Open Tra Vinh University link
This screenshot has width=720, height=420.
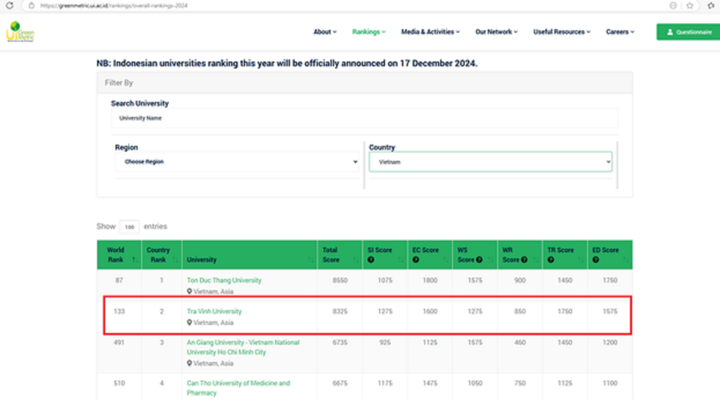pos(214,311)
